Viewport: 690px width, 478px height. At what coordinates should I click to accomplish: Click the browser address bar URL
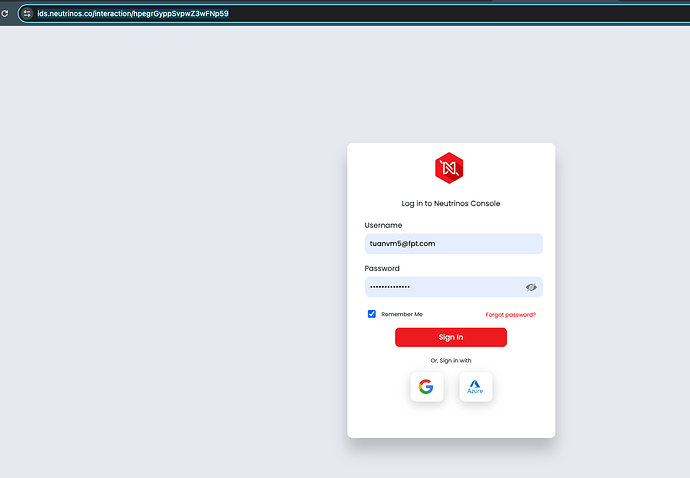(x=133, y=14)
